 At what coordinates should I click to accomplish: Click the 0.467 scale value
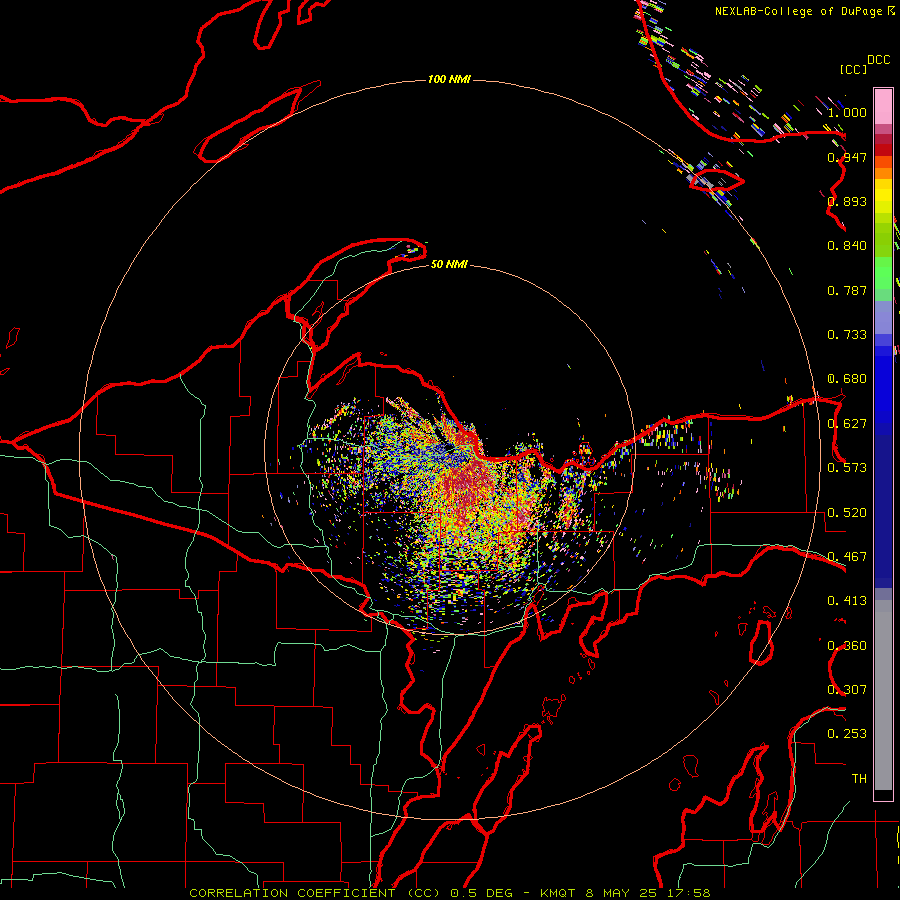(847, 557)
